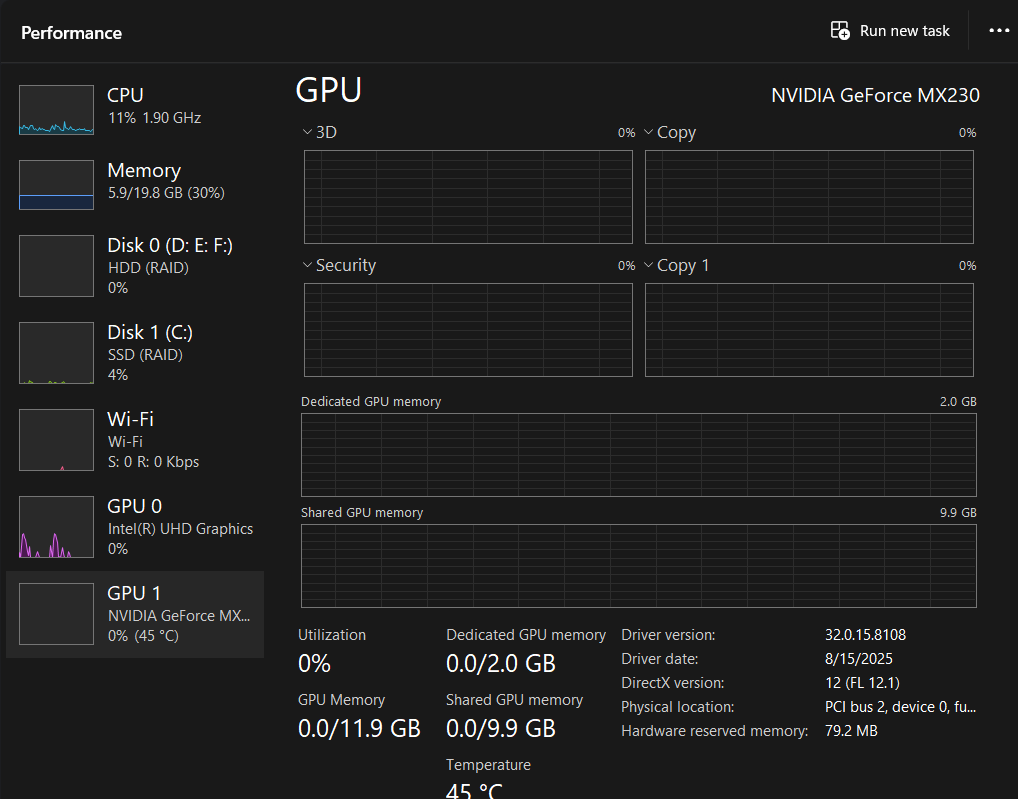Click the truncated Physical location value
This screenshot has height=799, width=1018.
(x=900, y=707)
